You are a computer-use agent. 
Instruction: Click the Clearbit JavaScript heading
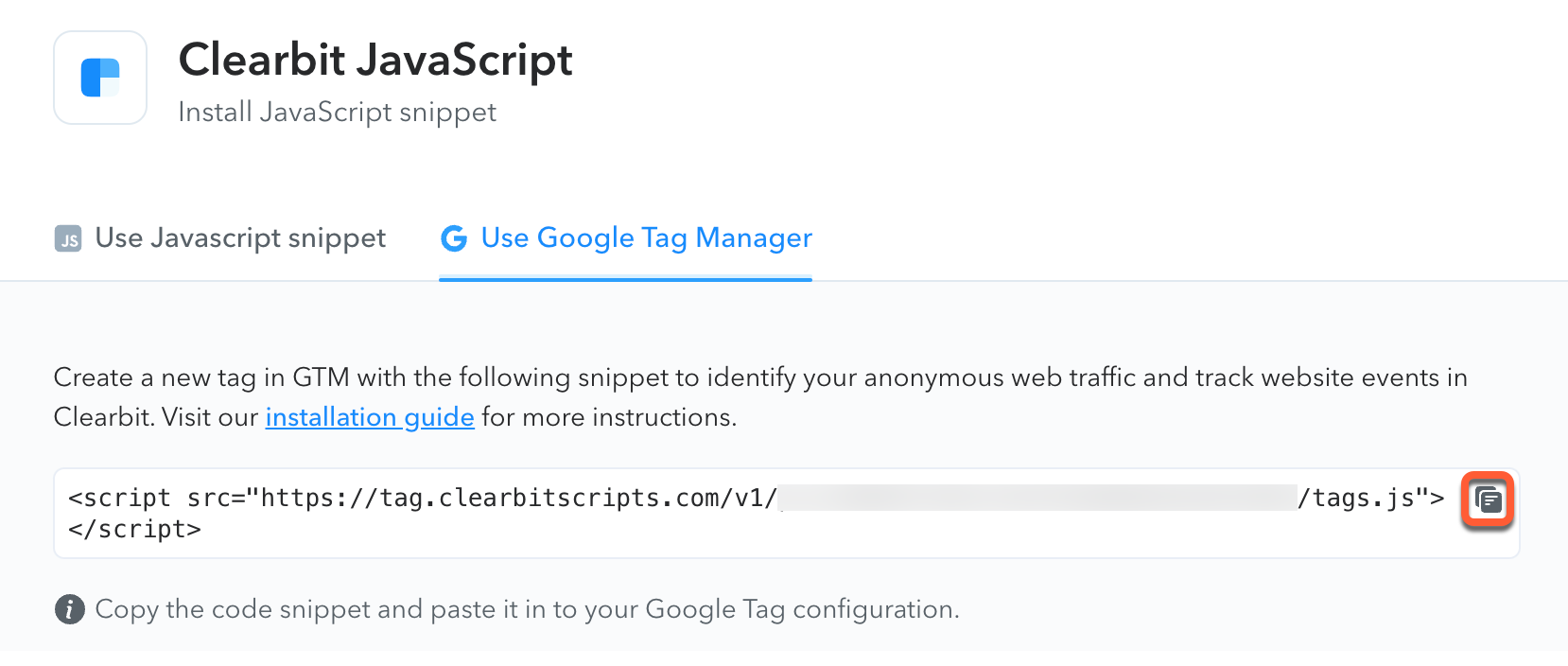point(375,60)
